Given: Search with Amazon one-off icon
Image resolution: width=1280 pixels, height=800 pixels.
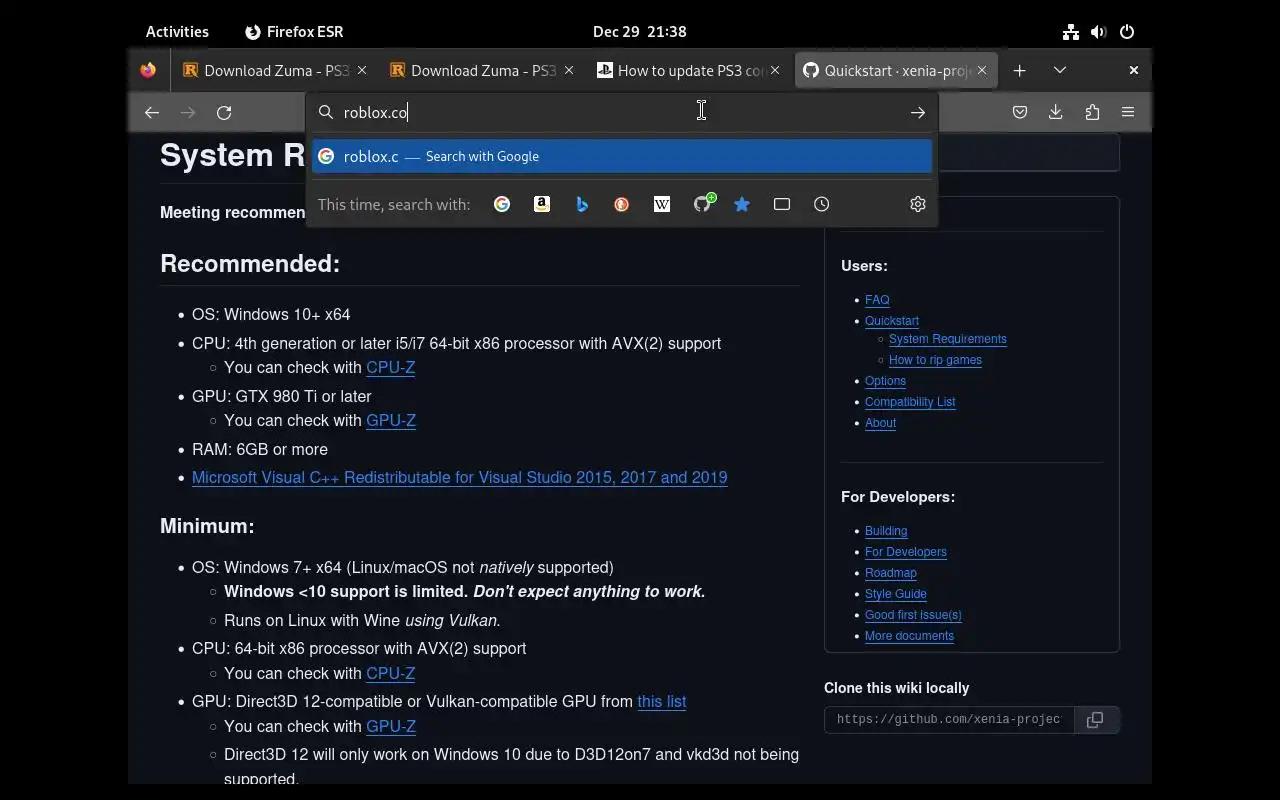Looking at the screenshot, I should click(542, 204).
